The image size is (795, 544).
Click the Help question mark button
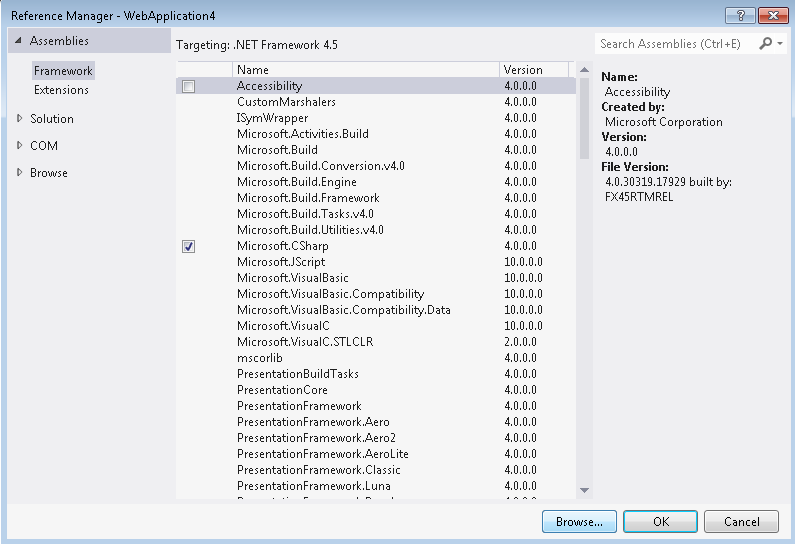[739, 15]
